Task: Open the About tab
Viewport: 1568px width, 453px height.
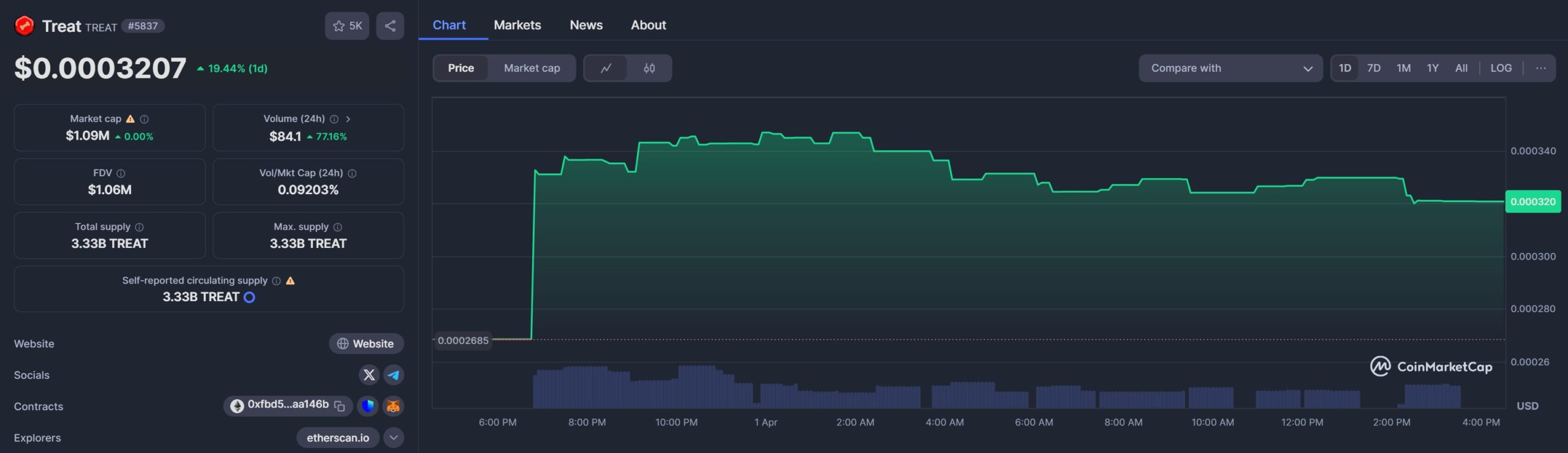Action: click(649, 25)
